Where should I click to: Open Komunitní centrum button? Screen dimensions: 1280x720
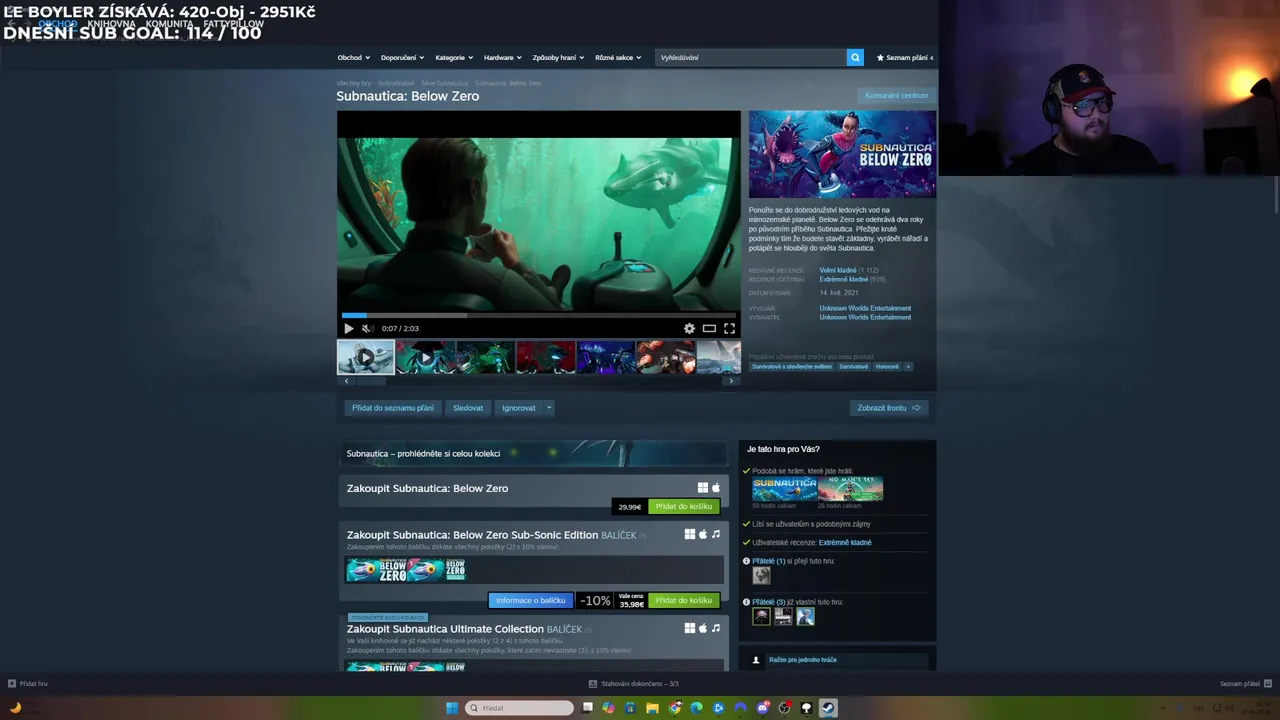coord(896,96)
